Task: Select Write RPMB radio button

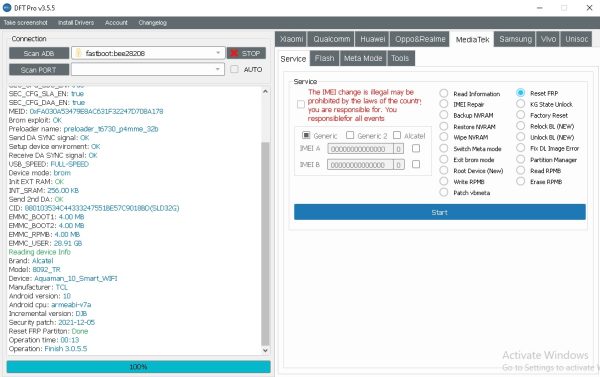Action: click(443, 181)
